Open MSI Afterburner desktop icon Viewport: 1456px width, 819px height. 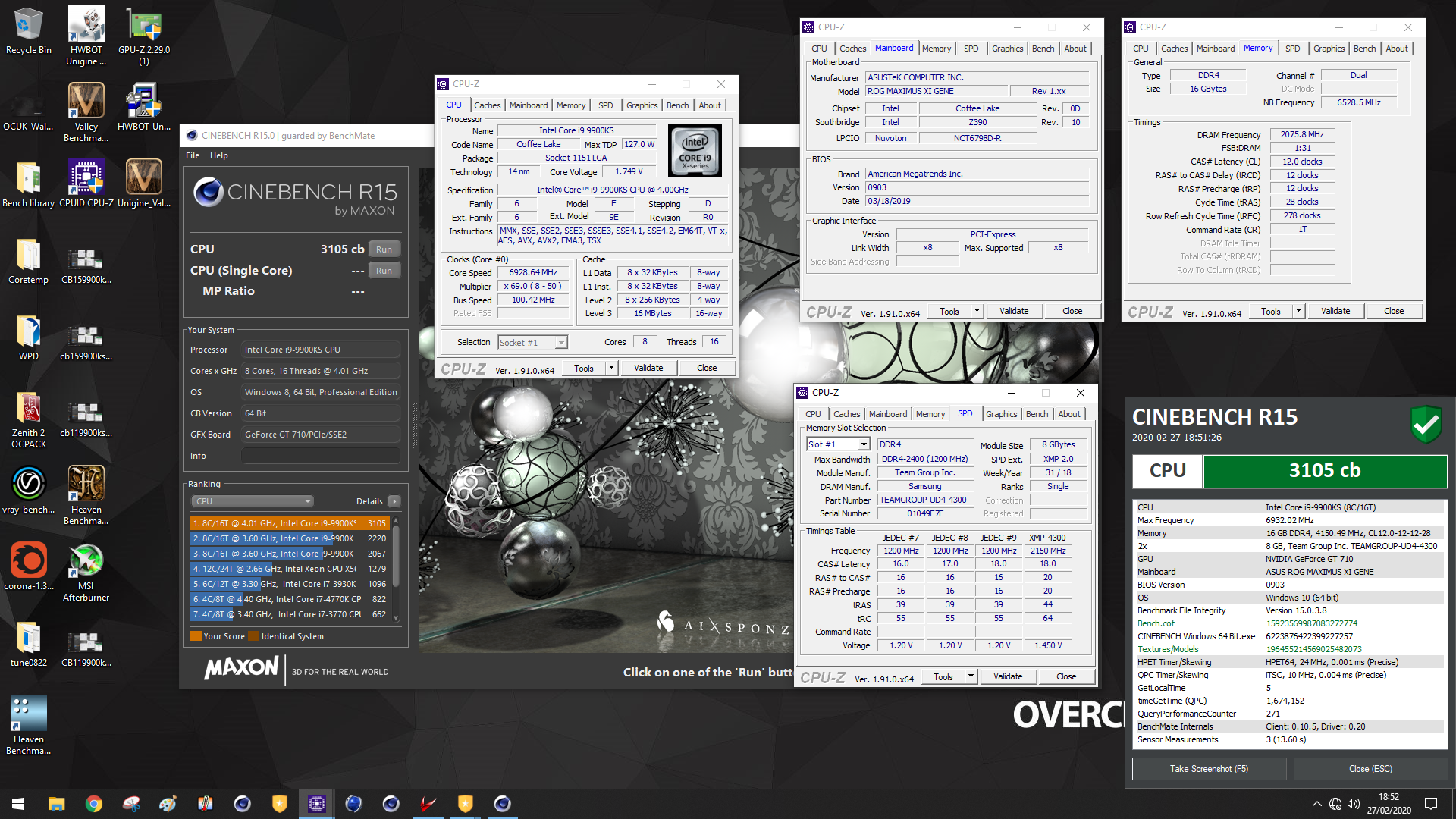coord(86,573)
